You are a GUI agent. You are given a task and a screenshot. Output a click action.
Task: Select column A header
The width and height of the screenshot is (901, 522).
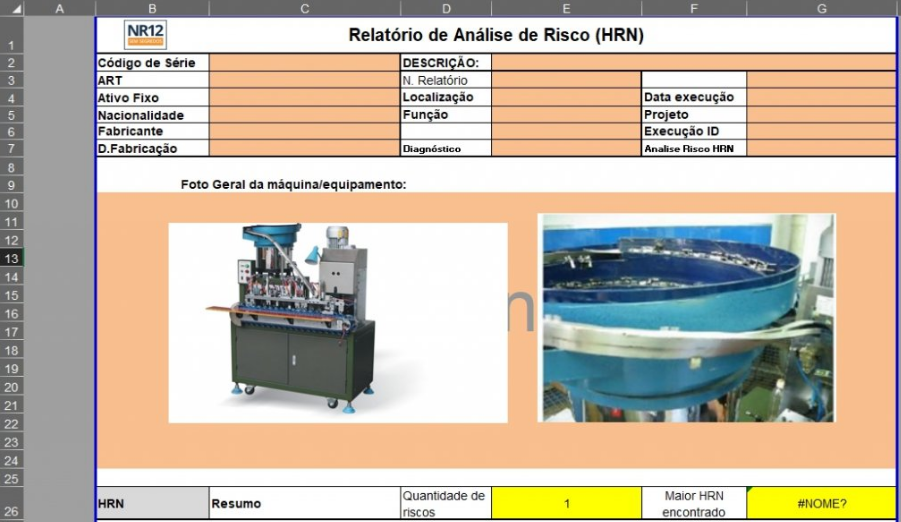click(x=58, y=8)
